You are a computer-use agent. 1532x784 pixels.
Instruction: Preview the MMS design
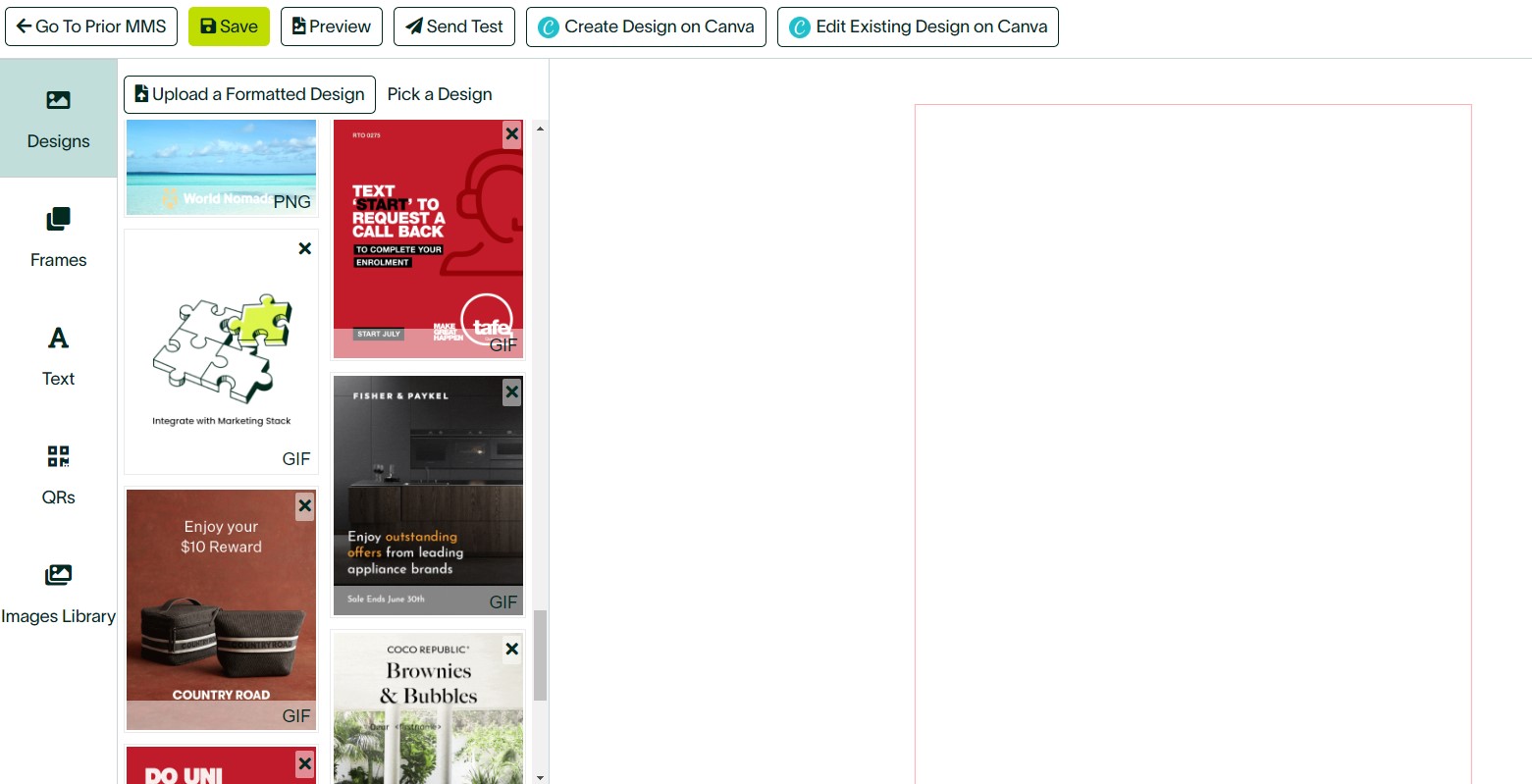[332, 26]
